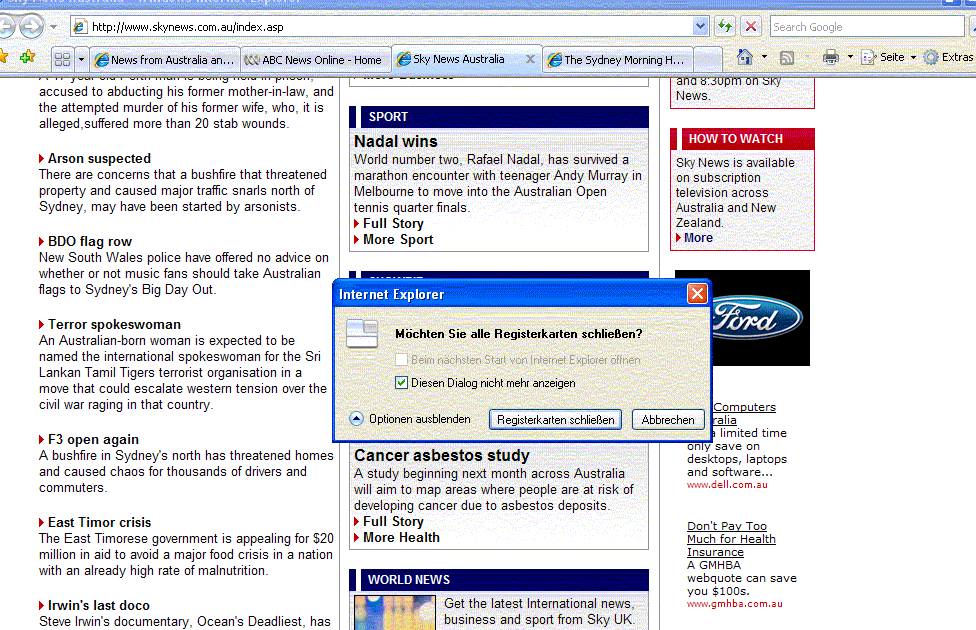Close the Internet Explorer dialog with X
This screenshot has height=630, width=976.
click(x=697, y=294)
